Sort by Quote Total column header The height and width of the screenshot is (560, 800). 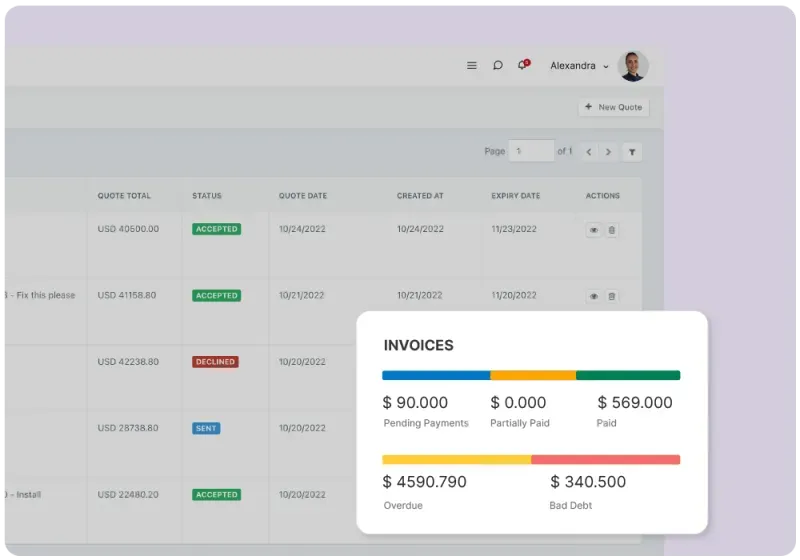(124, 196)
